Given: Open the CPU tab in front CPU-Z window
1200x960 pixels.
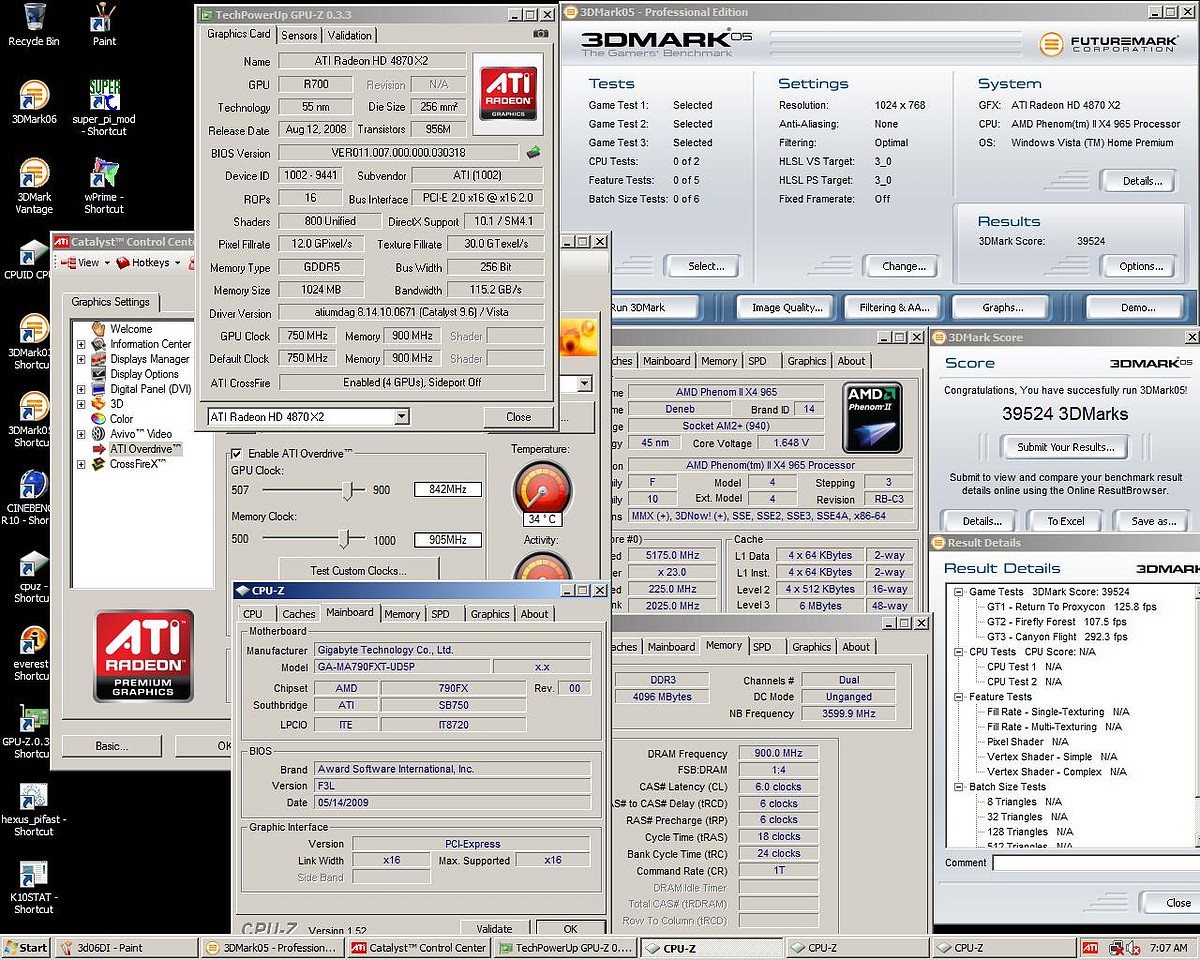Looking at the screenshot, I should pos(253,614).
